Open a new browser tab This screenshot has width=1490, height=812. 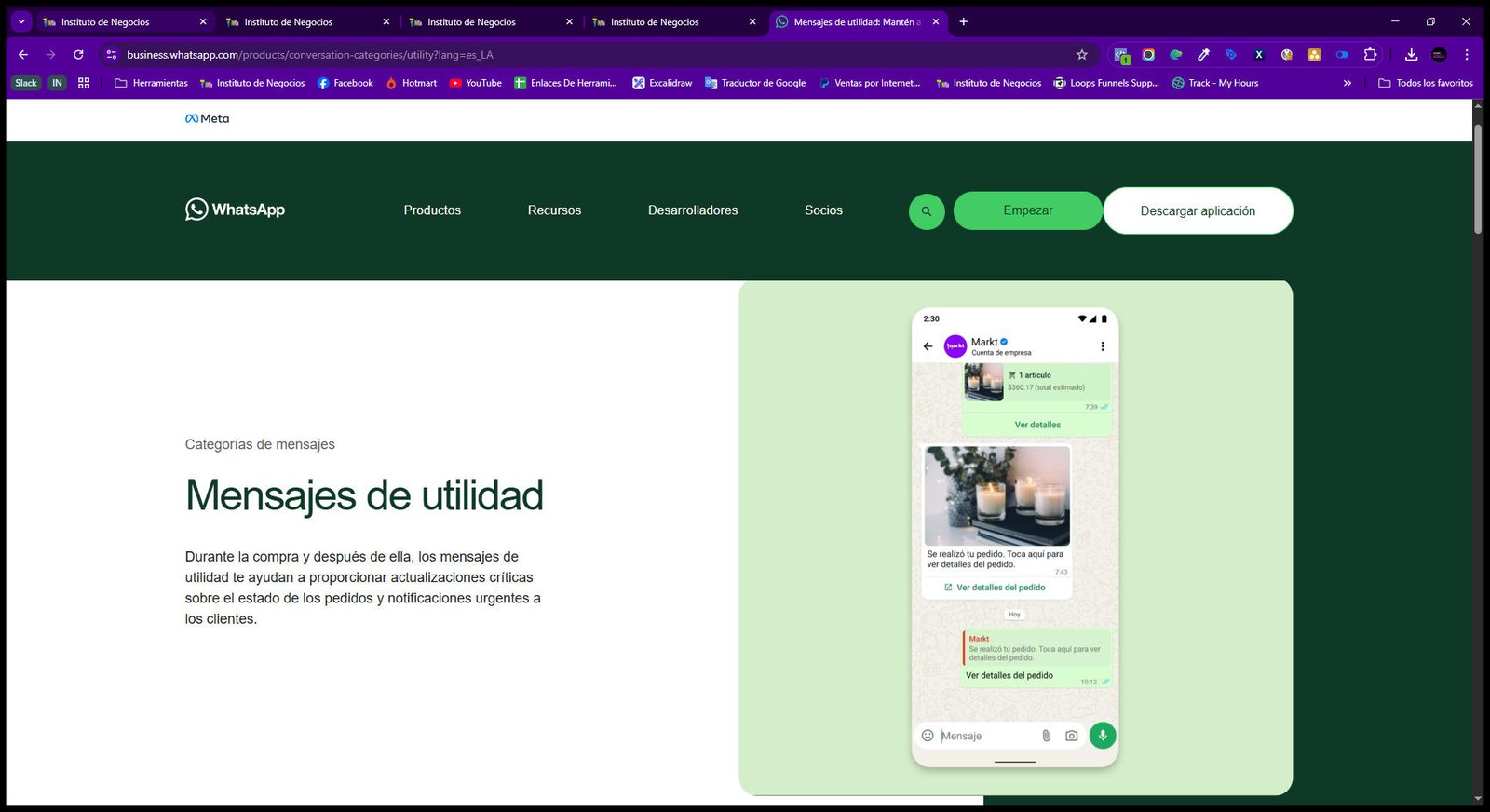coord(964,21)
